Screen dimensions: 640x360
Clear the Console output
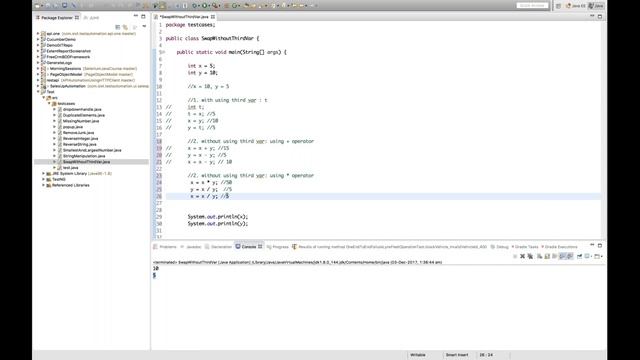pyautogui.click(x=539, y=256)
